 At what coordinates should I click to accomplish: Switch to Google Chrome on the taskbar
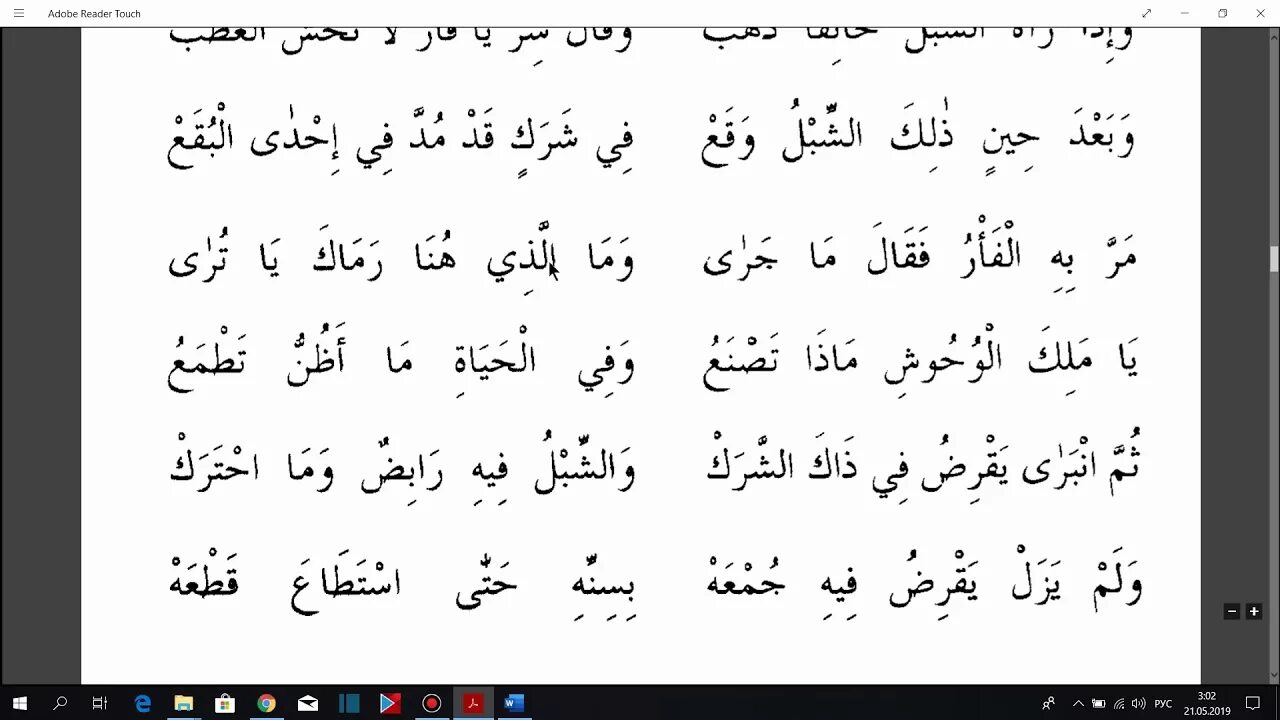pyautogui.click(x=266, y=703)
